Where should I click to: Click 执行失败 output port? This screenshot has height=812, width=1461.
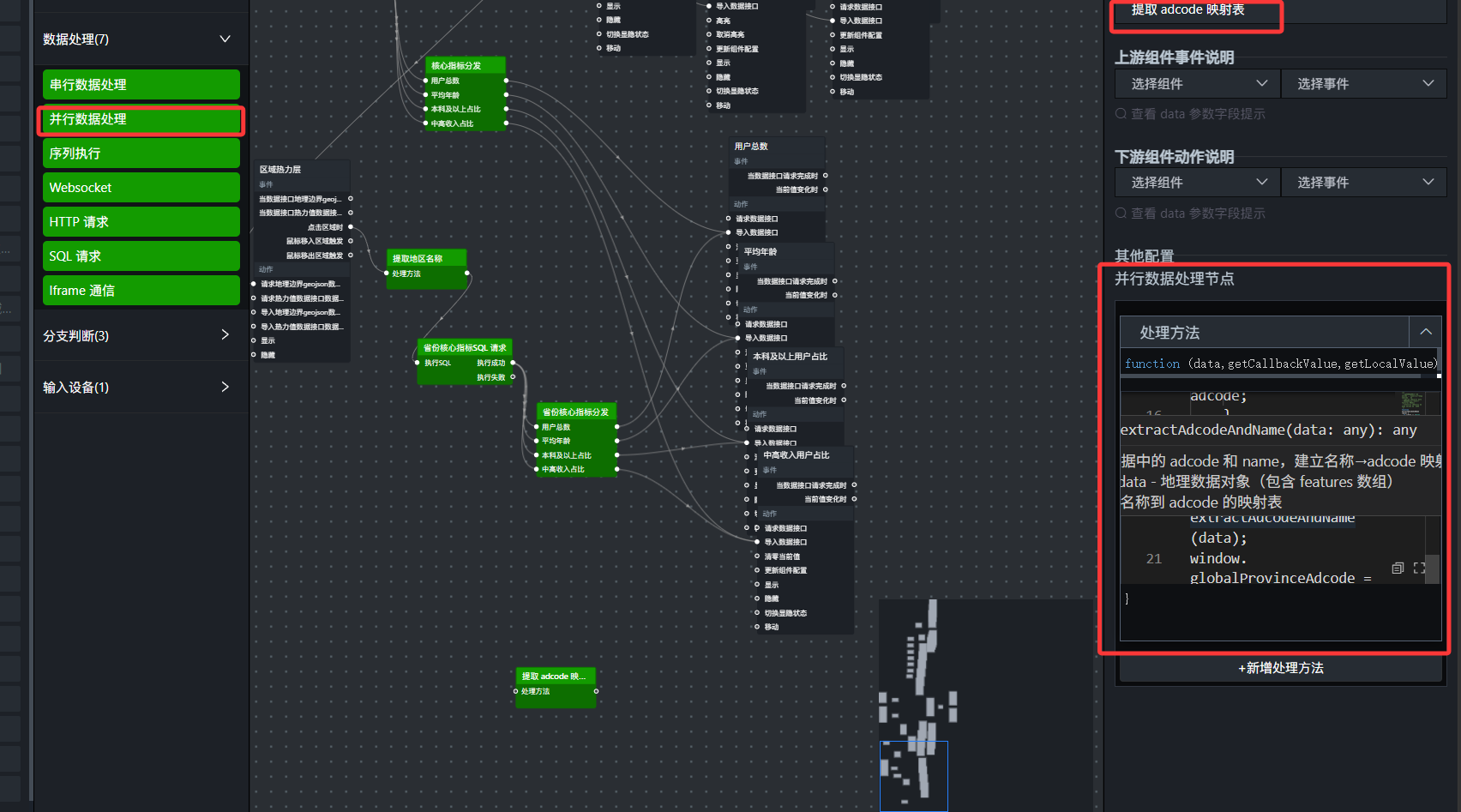(x=513, y=377)
